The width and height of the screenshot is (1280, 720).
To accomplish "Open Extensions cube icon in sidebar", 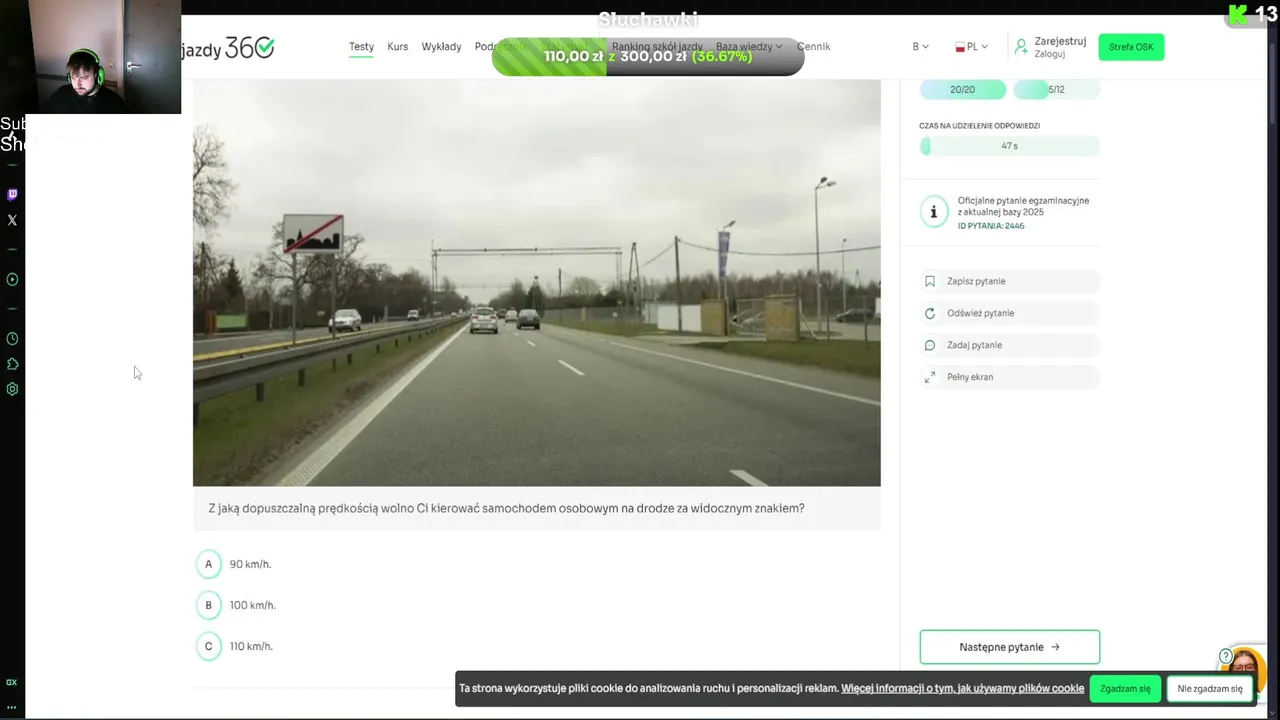I will [12, 364].
